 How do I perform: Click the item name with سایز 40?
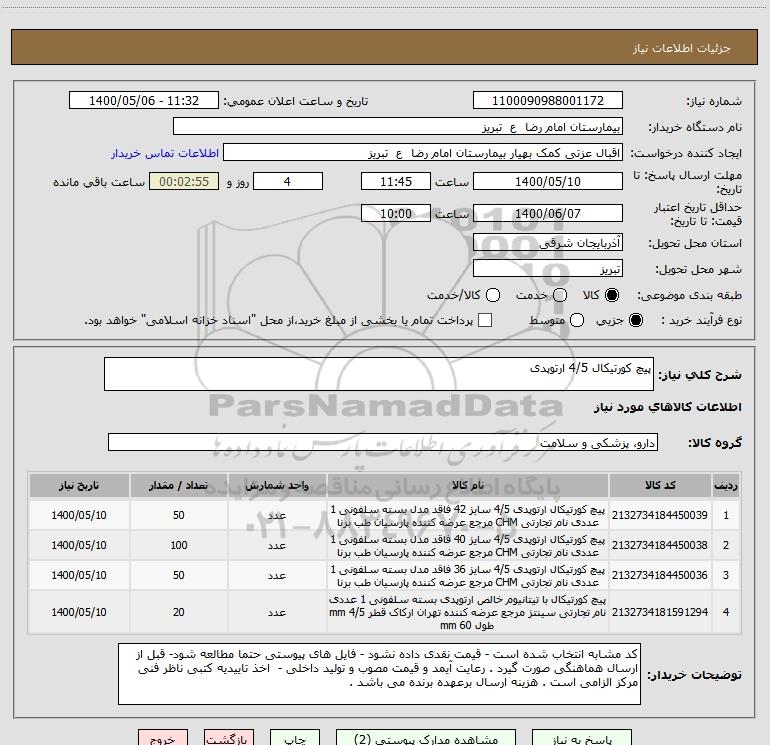tap(468, 546)
